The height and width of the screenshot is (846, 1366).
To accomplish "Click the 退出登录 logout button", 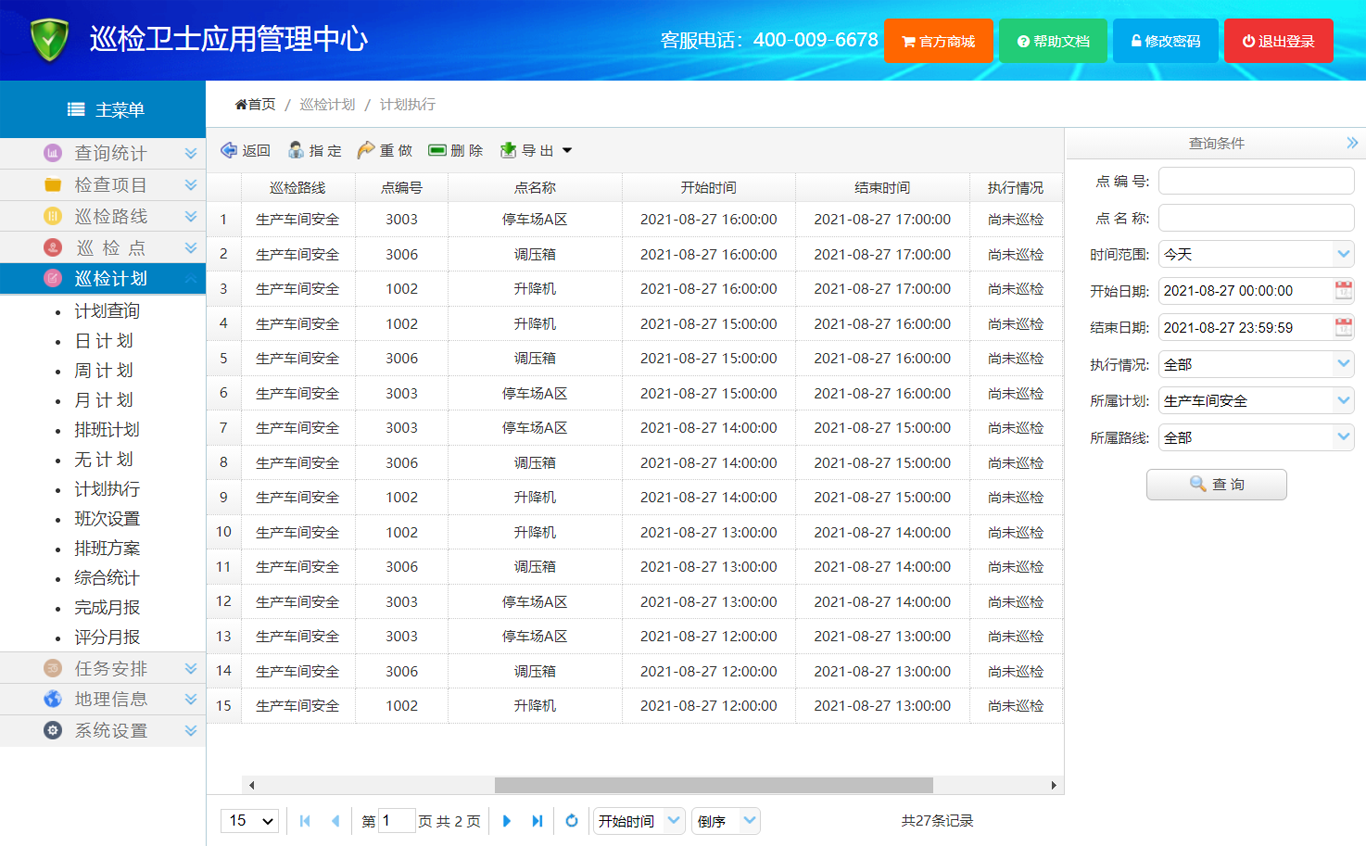I will [1278, 41].
